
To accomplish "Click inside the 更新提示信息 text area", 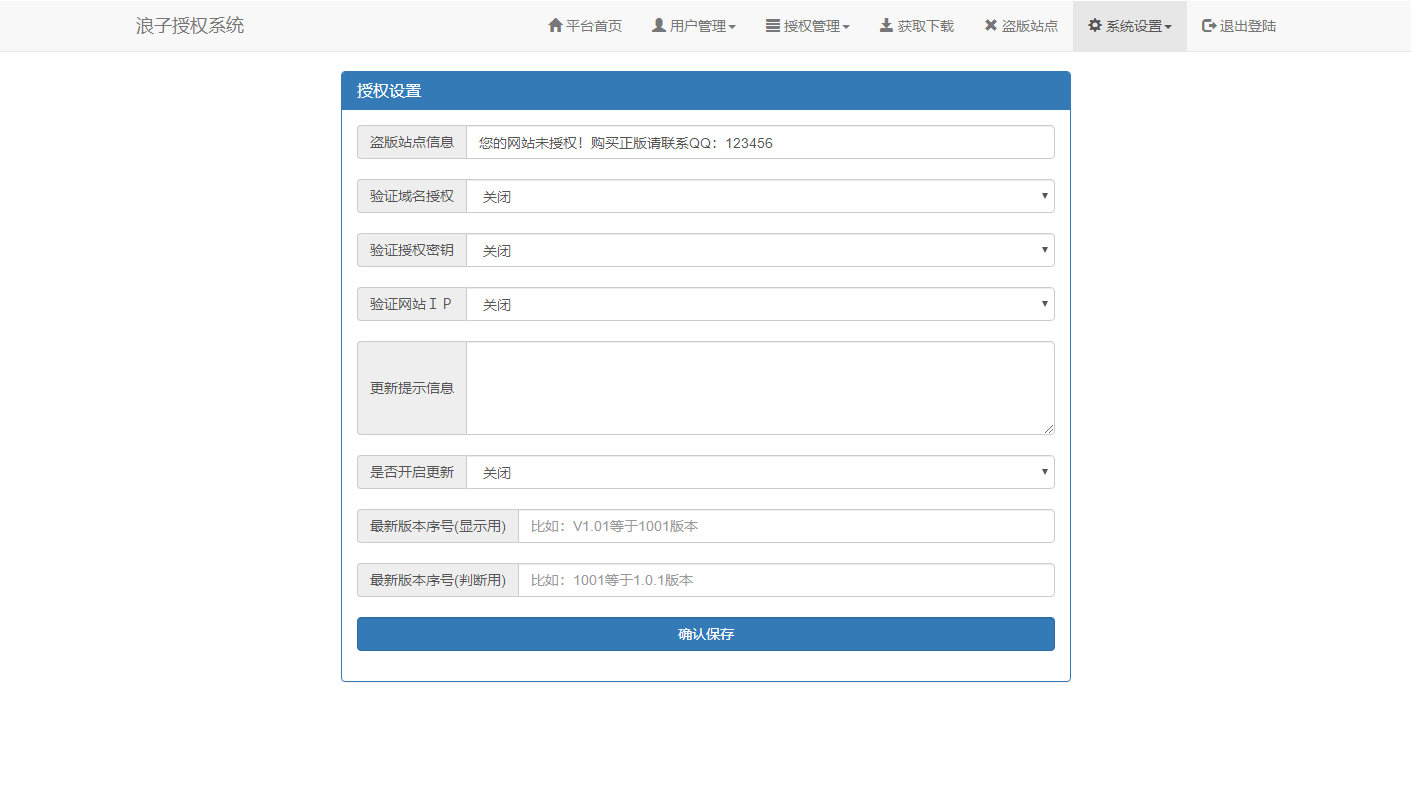I will (x=760, y=388).
